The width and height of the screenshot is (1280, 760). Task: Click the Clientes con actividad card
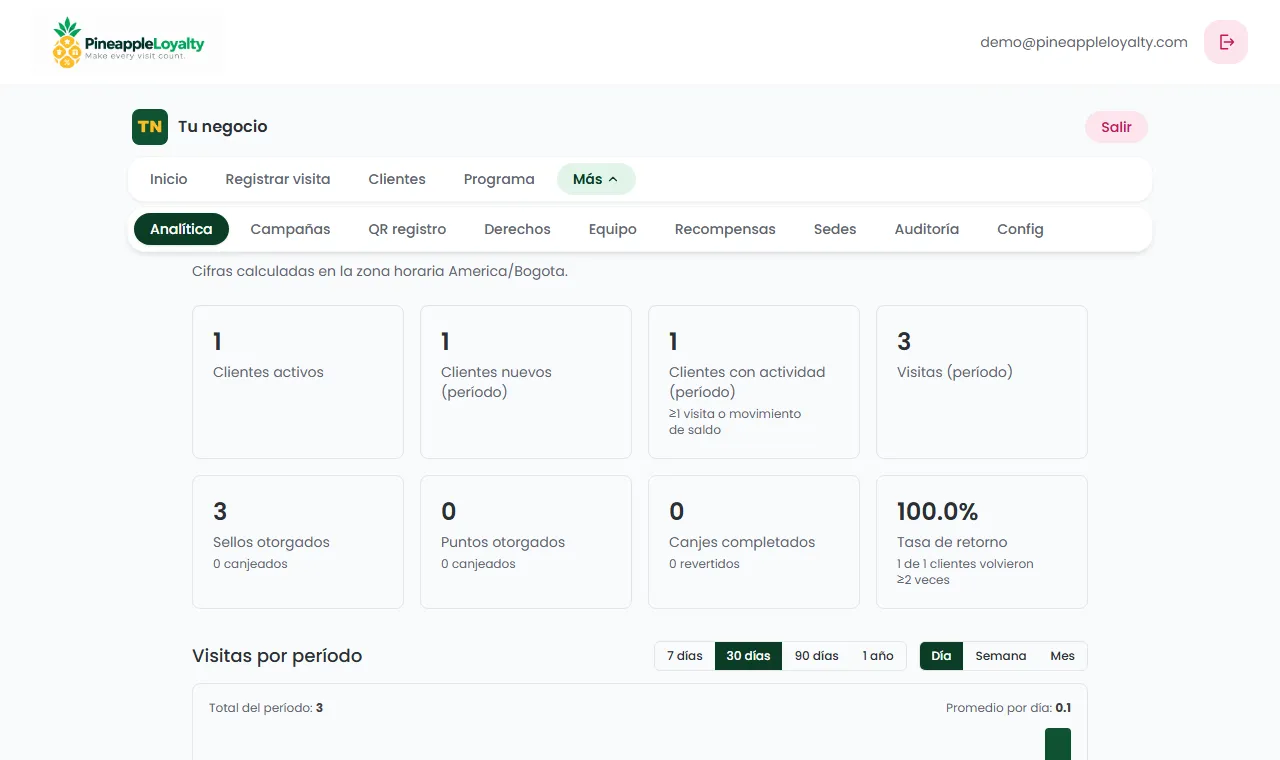click(x=754, y=382)
